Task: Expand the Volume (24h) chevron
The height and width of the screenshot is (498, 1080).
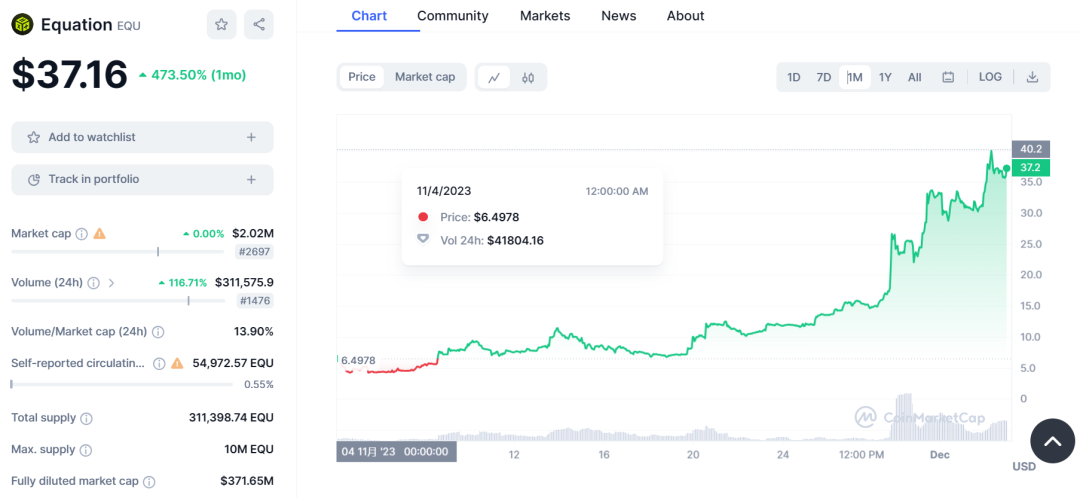Action: pos(111,283)
